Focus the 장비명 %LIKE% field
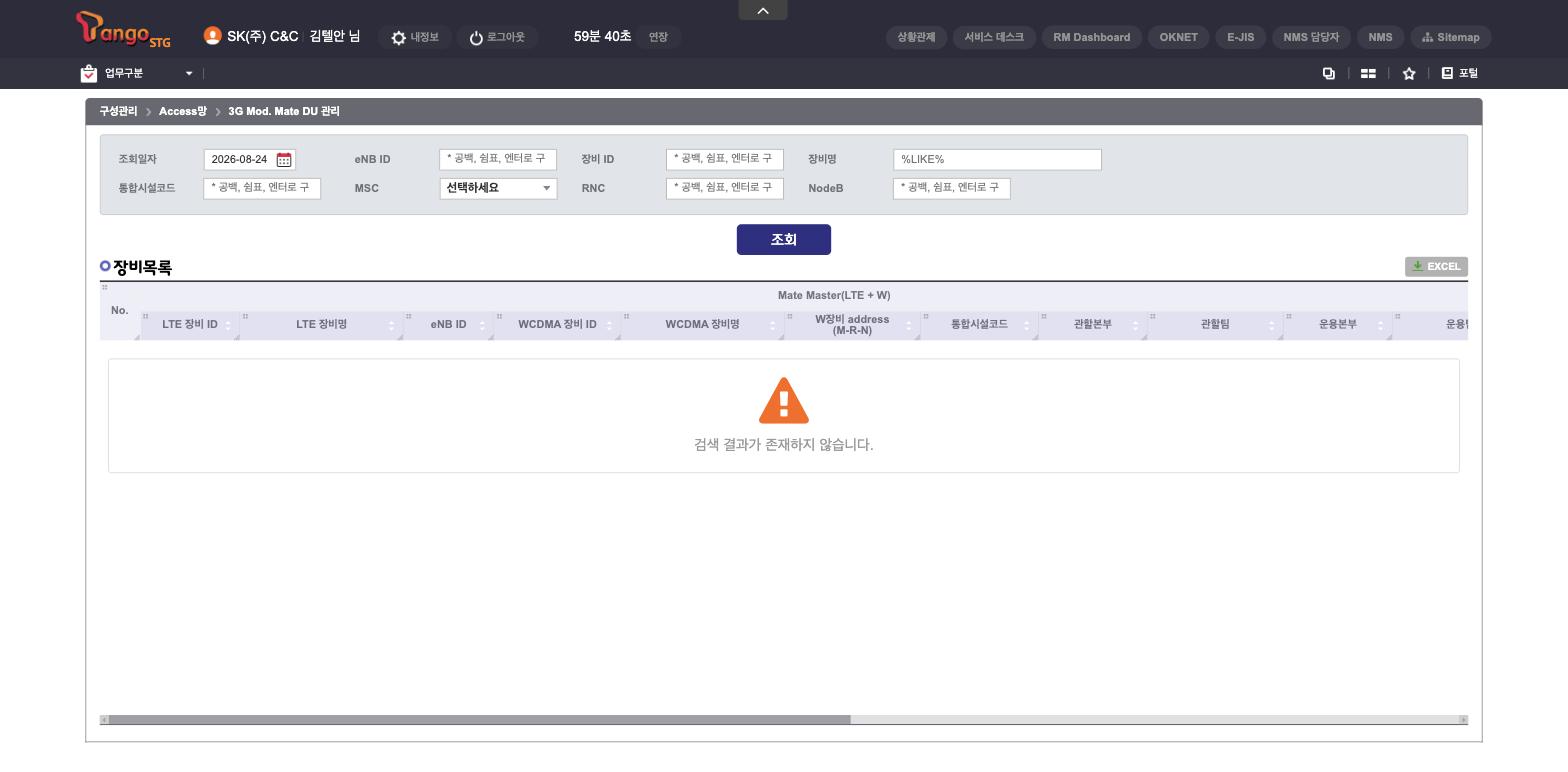1568x772 pixels. coord(997,160)
